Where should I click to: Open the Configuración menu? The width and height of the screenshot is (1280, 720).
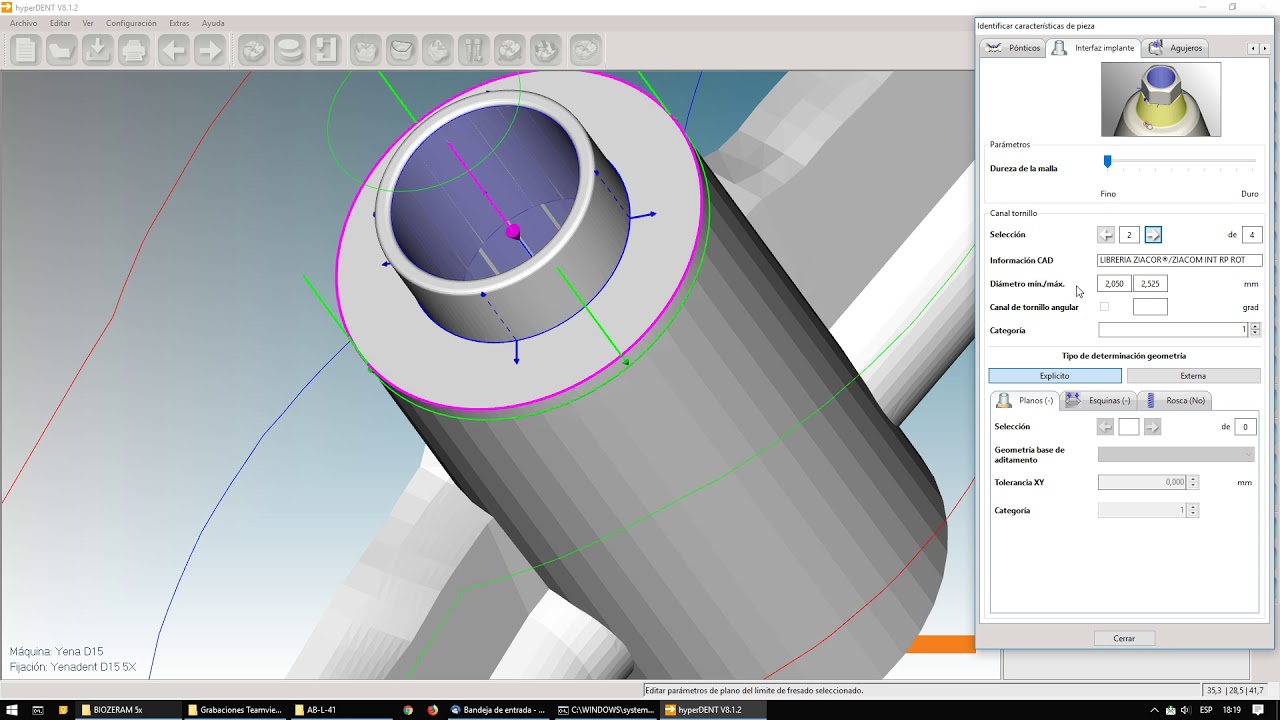tap(131, 23)
